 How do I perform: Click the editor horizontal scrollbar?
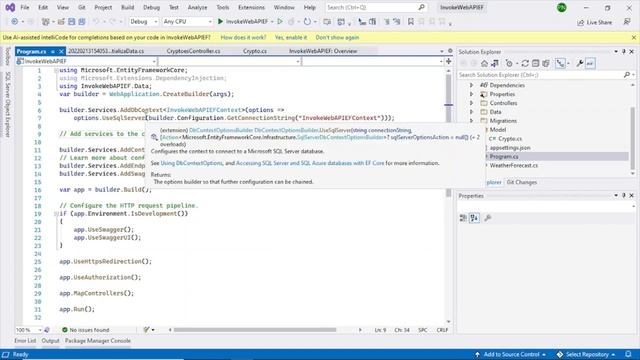point(255,330)
